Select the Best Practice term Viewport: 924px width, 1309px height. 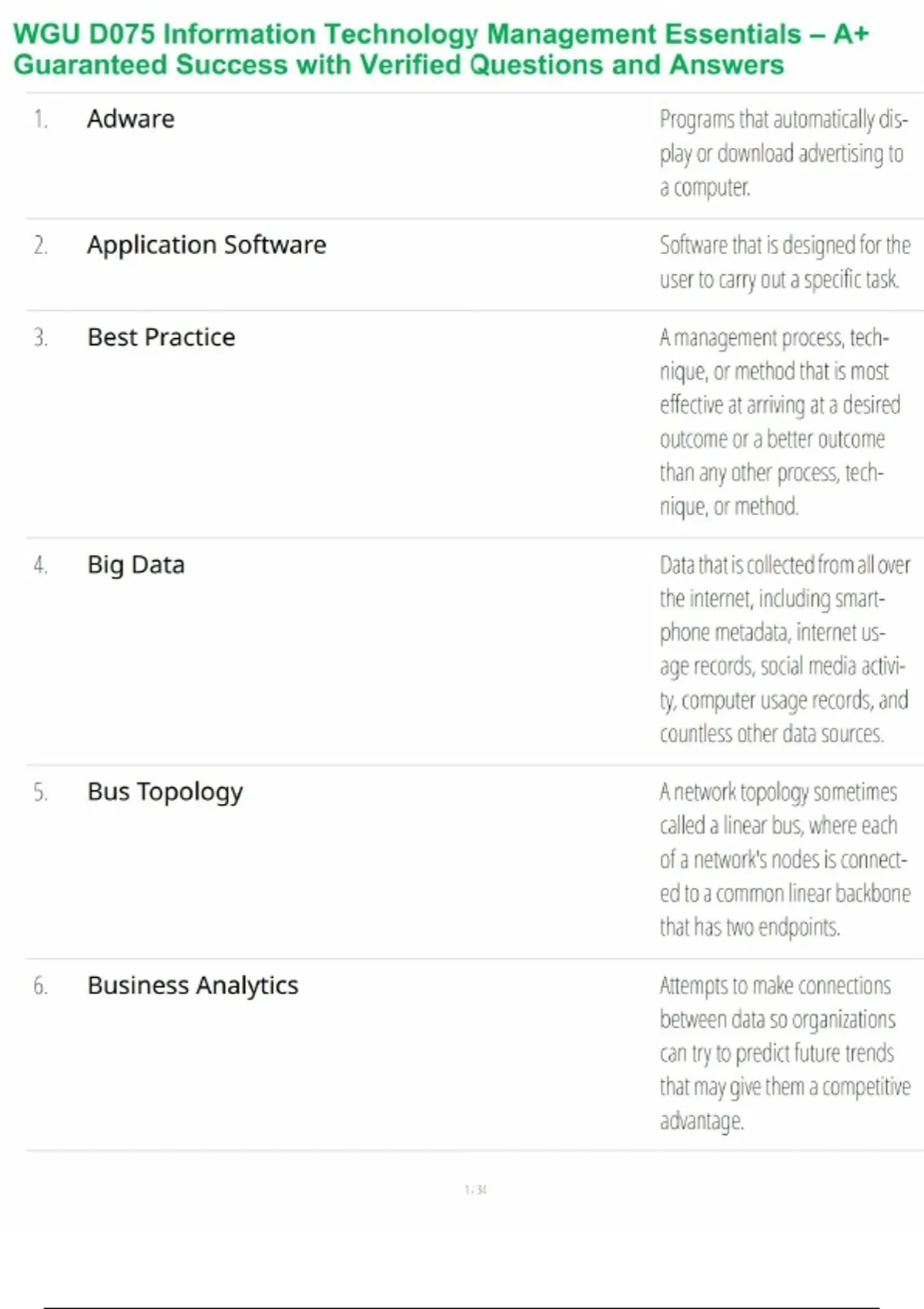[x=161, y=337]
